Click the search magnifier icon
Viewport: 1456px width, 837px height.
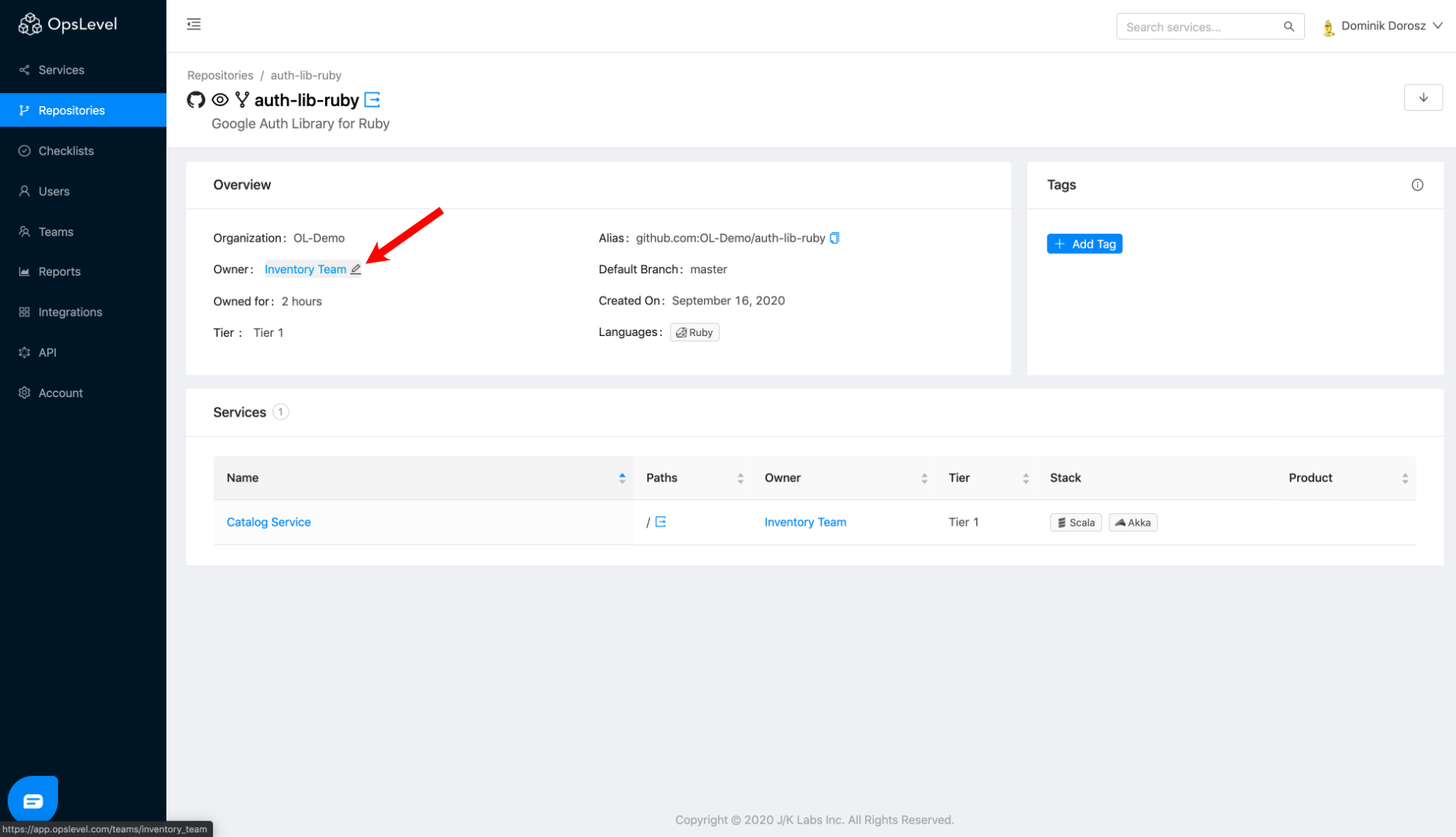click(x=1289, y=26)
